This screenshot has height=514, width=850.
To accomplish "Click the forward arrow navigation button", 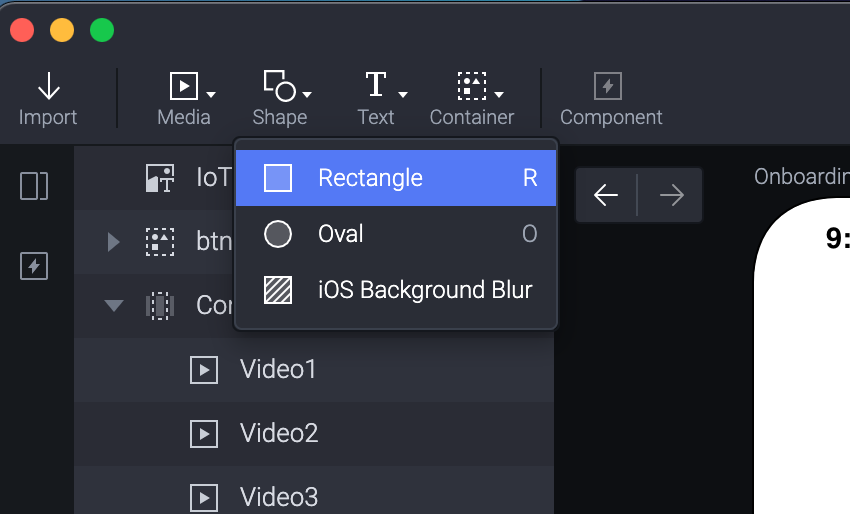I will click(x=671, y=195).
